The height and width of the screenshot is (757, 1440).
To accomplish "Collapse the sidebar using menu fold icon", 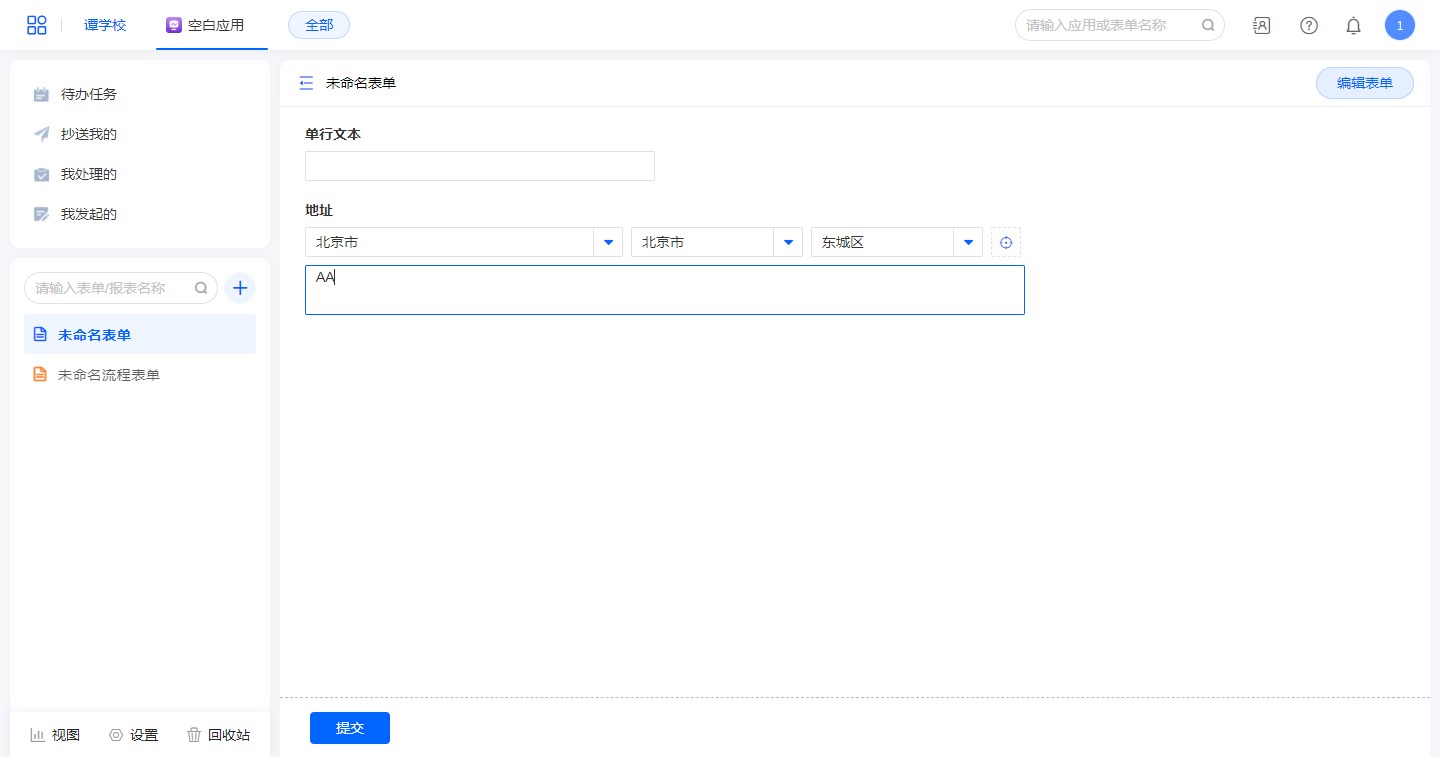I will (306, 83).
